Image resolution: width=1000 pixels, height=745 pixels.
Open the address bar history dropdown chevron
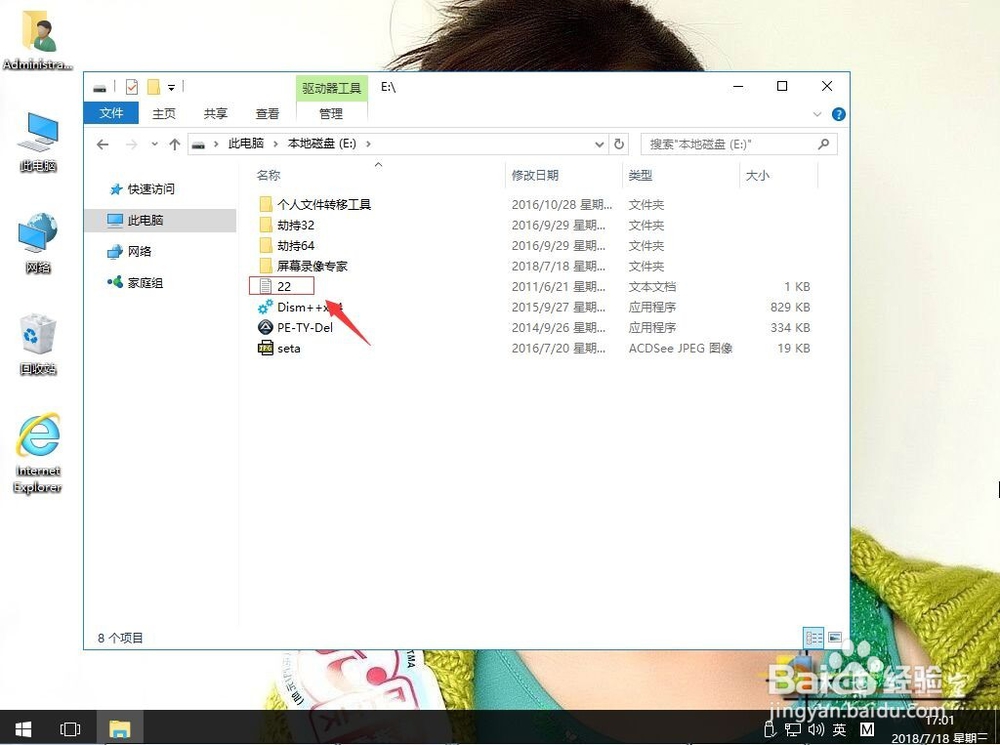pos(599,144)
